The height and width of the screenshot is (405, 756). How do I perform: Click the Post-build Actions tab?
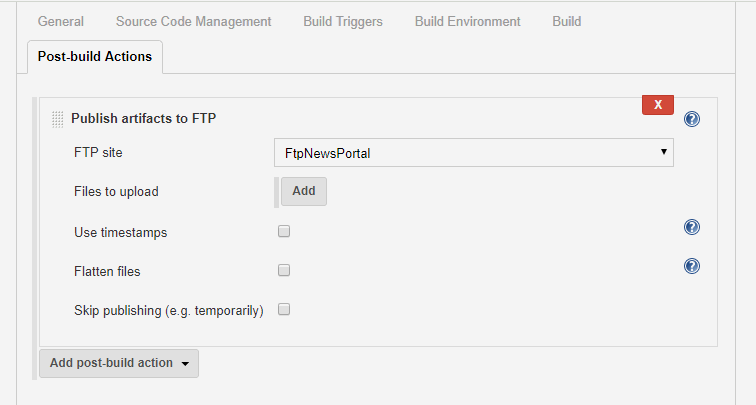pyautogui.click(x=95, y=57)
